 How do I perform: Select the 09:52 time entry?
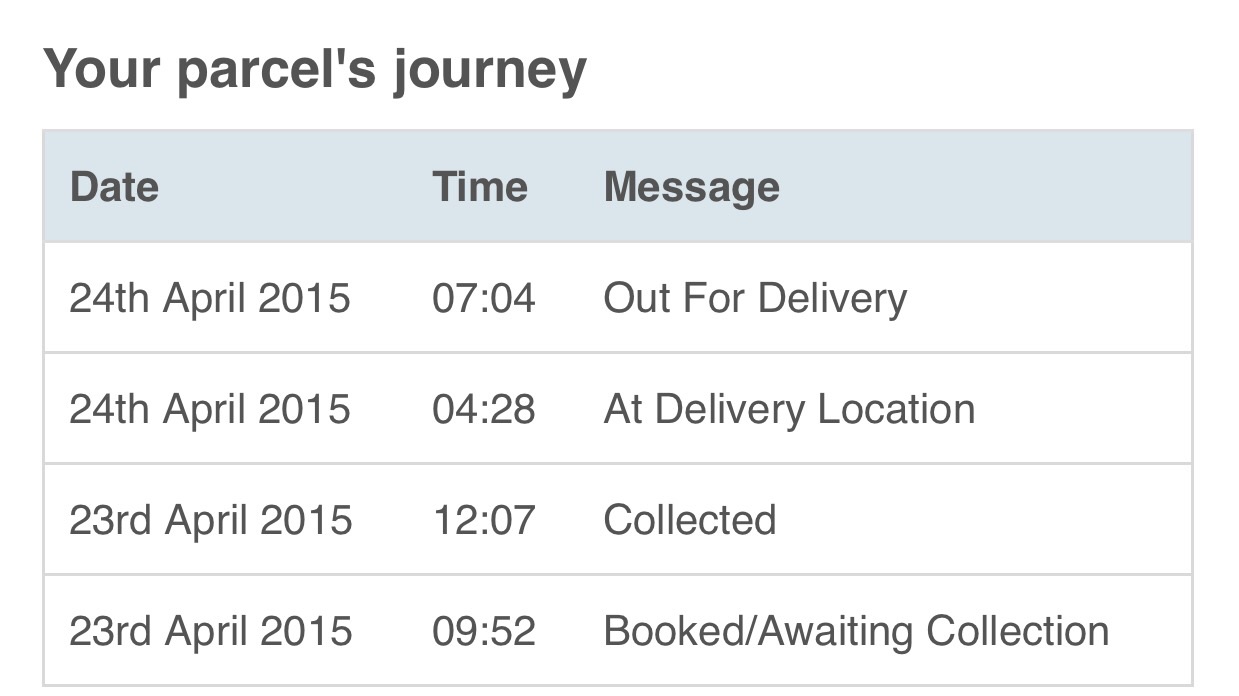pos(484,631)
